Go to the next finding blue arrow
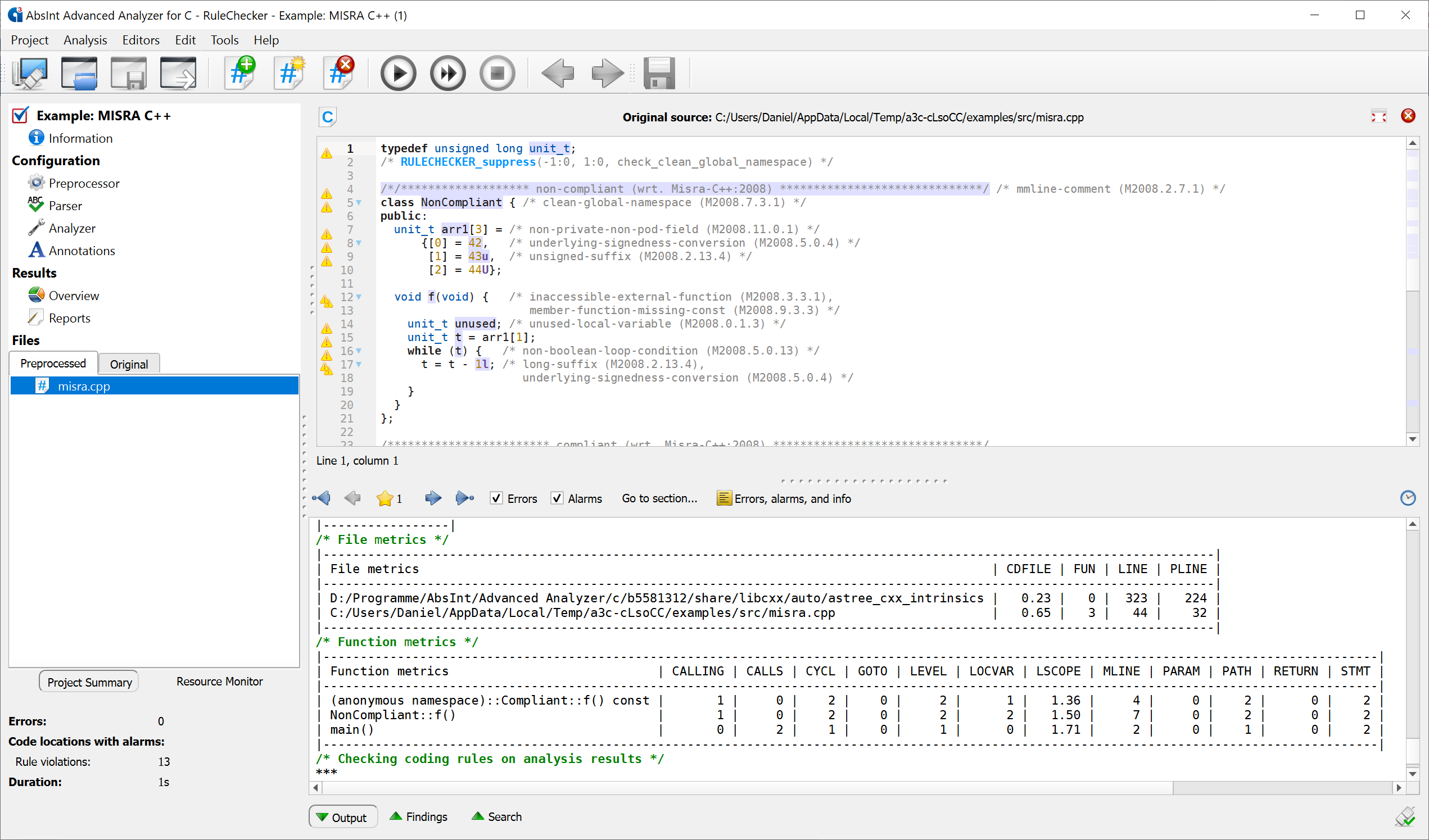 [433, 498]
